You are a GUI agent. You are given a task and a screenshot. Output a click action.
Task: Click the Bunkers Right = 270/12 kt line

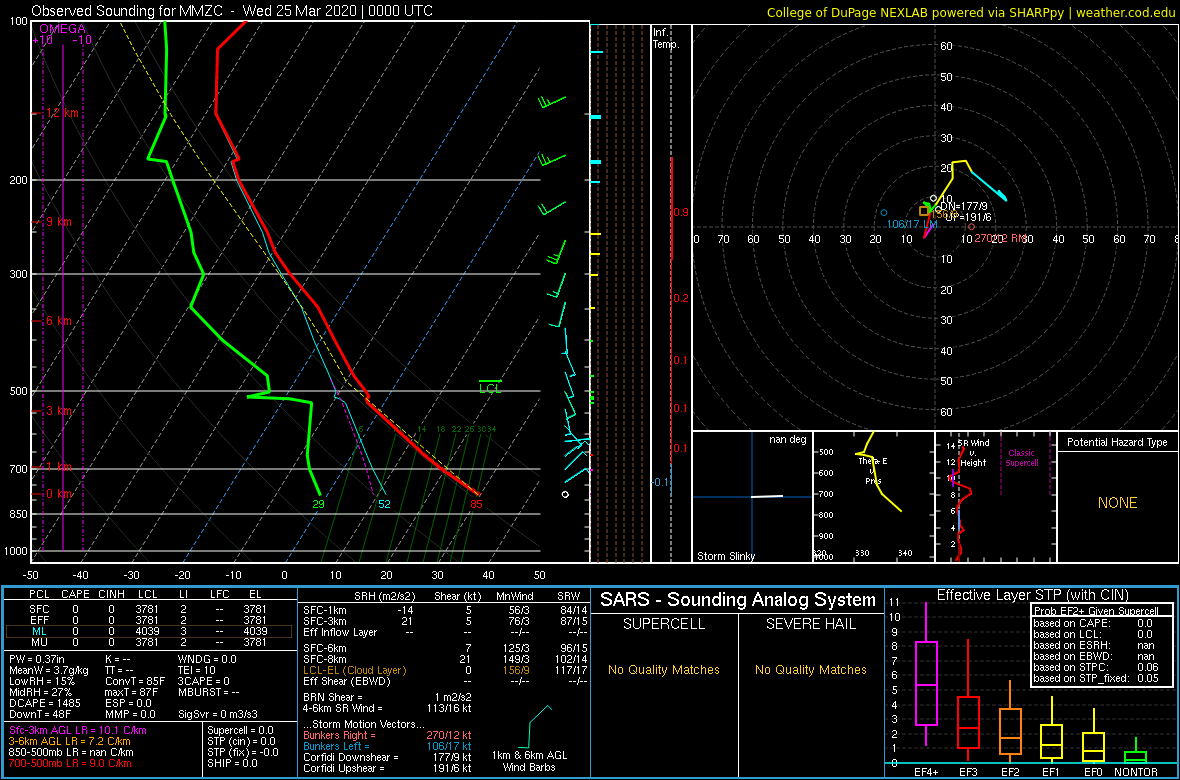click(x=387, y=735)
